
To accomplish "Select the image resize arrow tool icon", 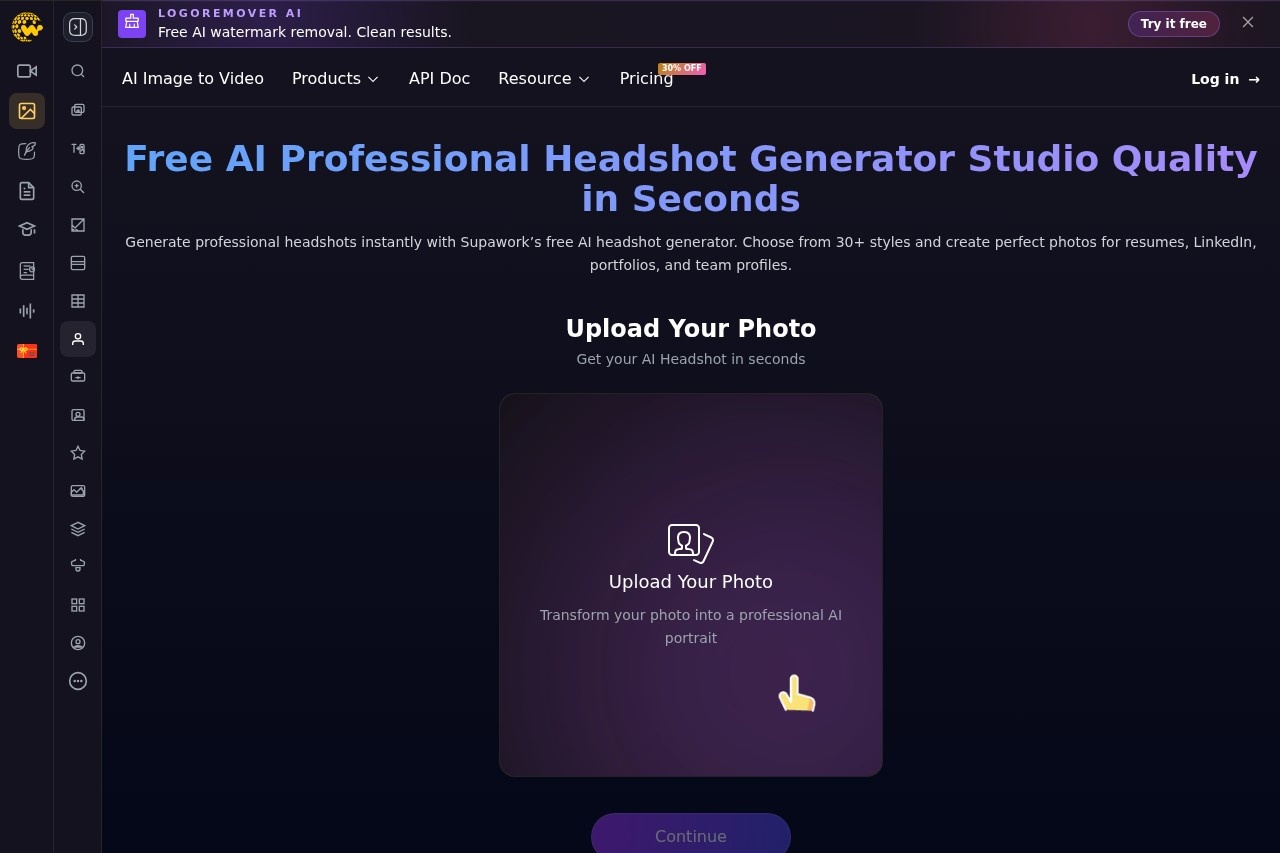I will [x=78, y=225].
